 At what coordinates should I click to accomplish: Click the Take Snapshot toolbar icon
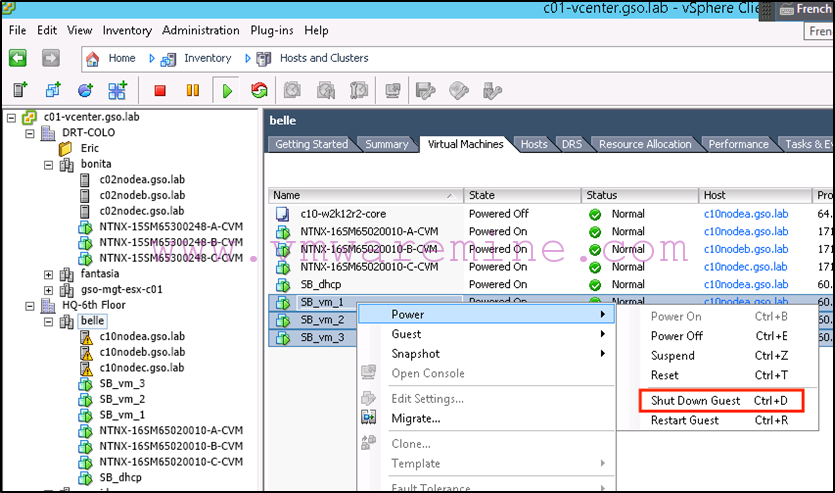point(292,91)
